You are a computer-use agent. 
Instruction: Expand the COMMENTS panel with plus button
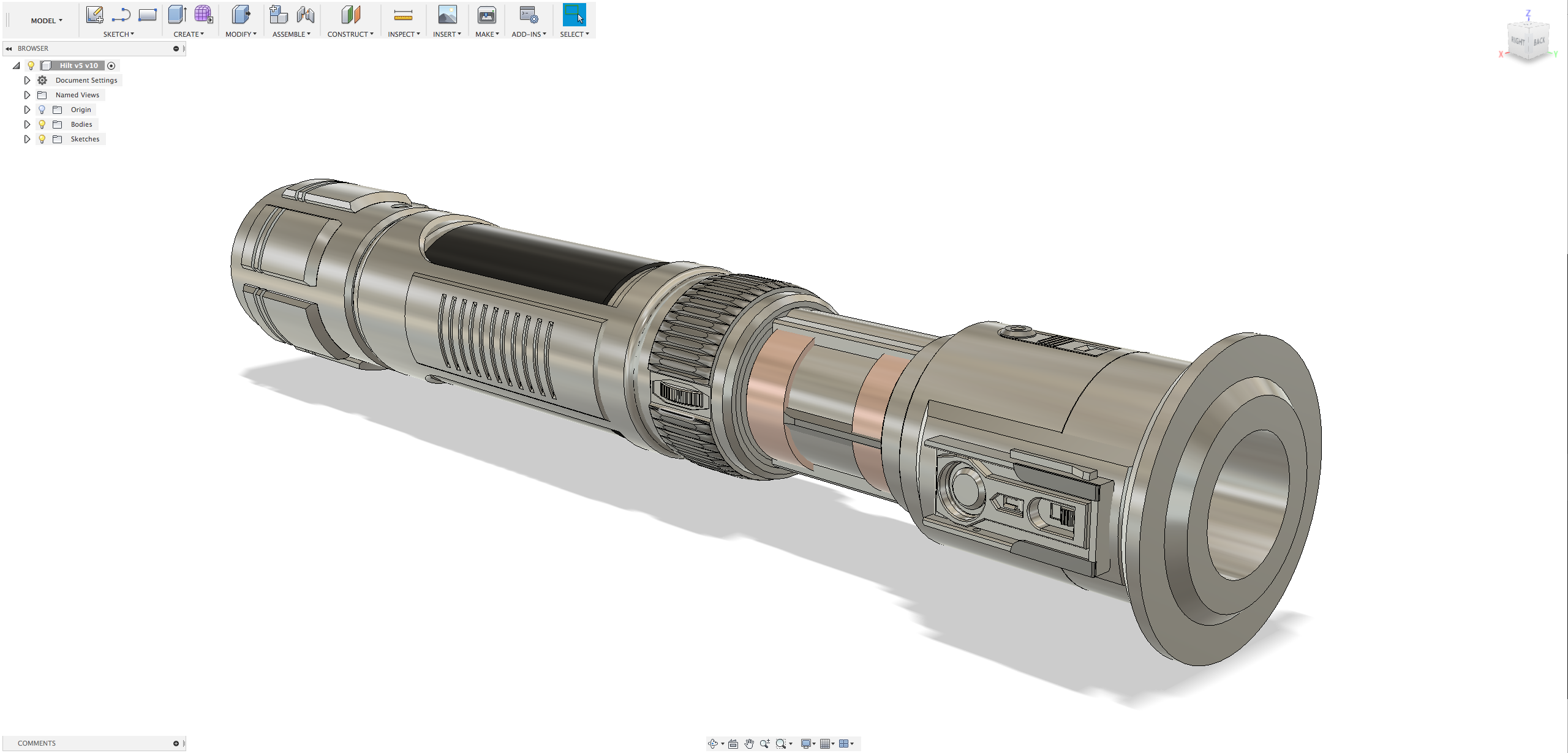click(176, 743)
